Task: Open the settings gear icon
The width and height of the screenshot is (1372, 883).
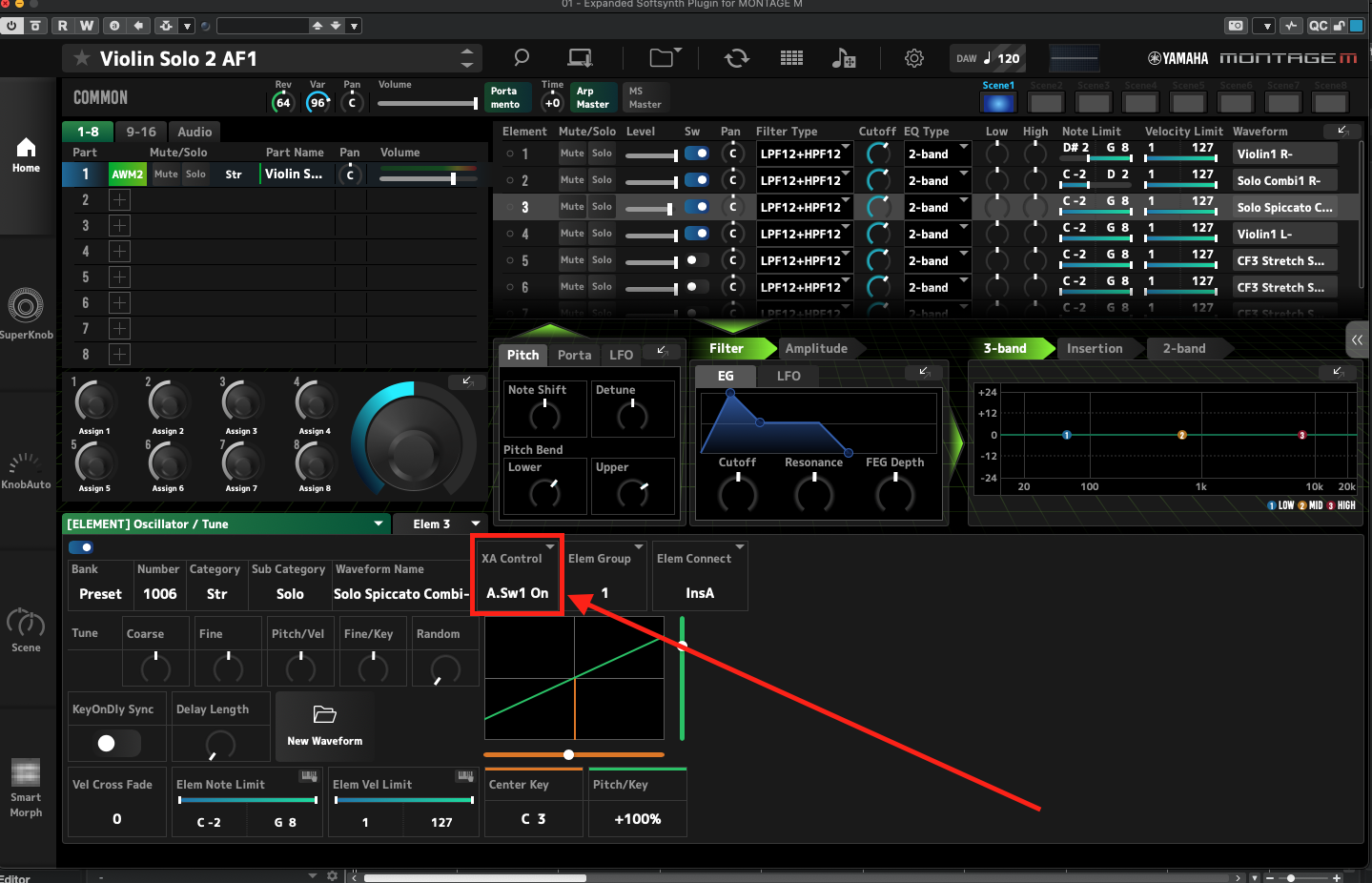Action: 913,58
